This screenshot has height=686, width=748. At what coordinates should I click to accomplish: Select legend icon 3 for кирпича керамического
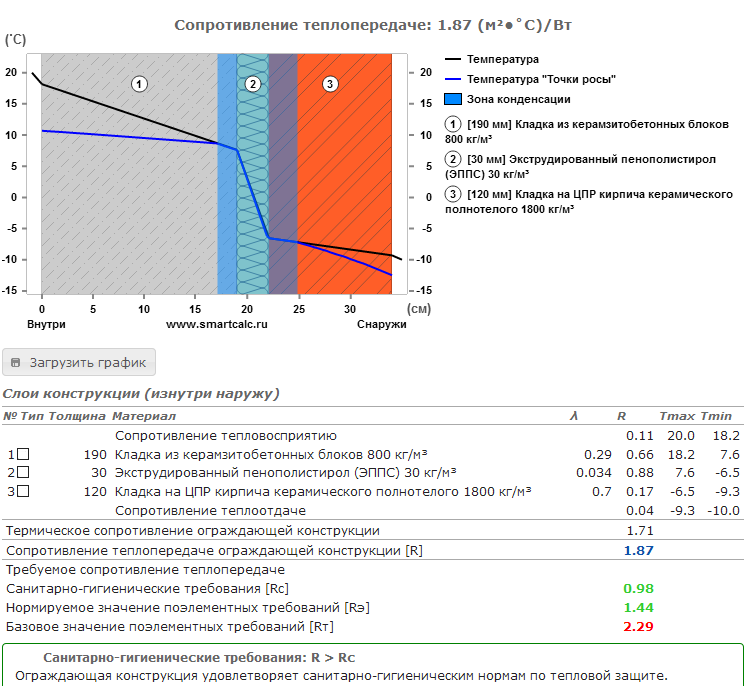point(453,194)
